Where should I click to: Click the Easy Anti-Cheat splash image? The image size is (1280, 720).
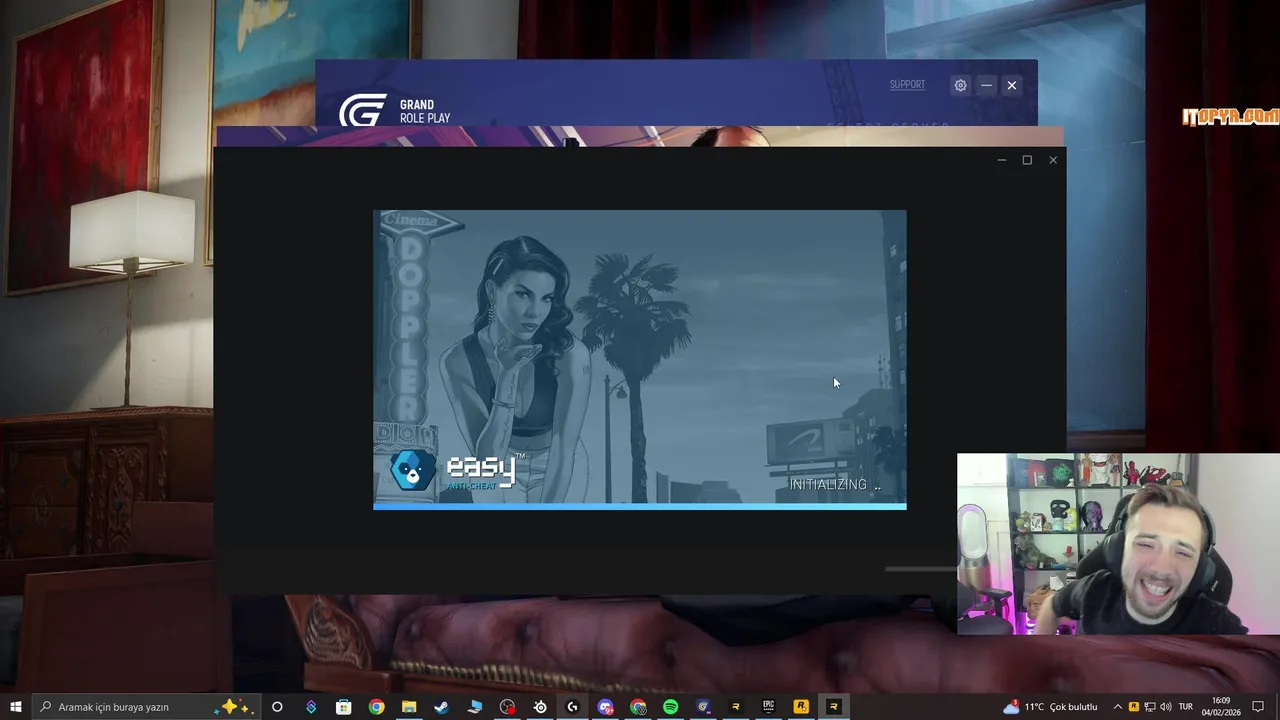(x=640, y=359)
